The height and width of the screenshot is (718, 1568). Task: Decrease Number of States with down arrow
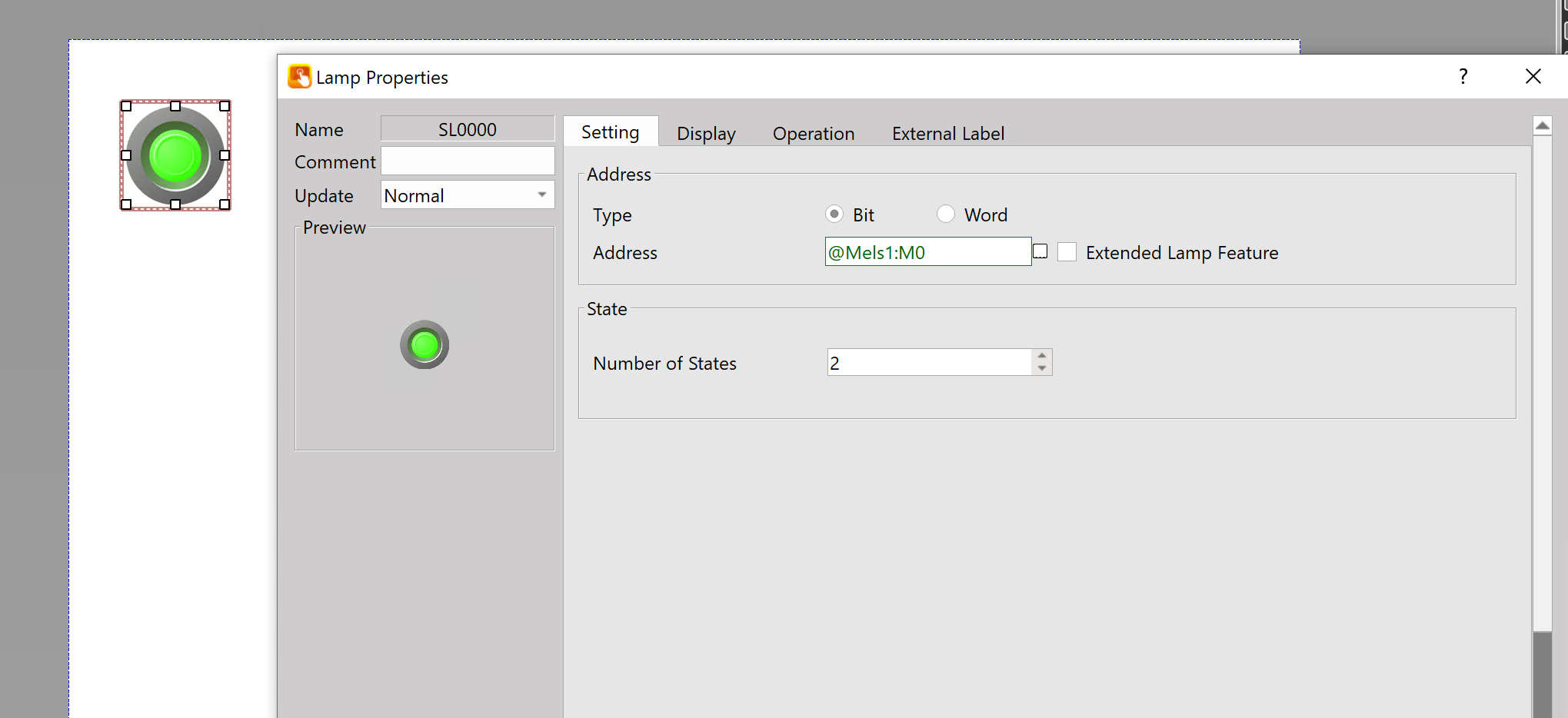(x=1042, y=368)
